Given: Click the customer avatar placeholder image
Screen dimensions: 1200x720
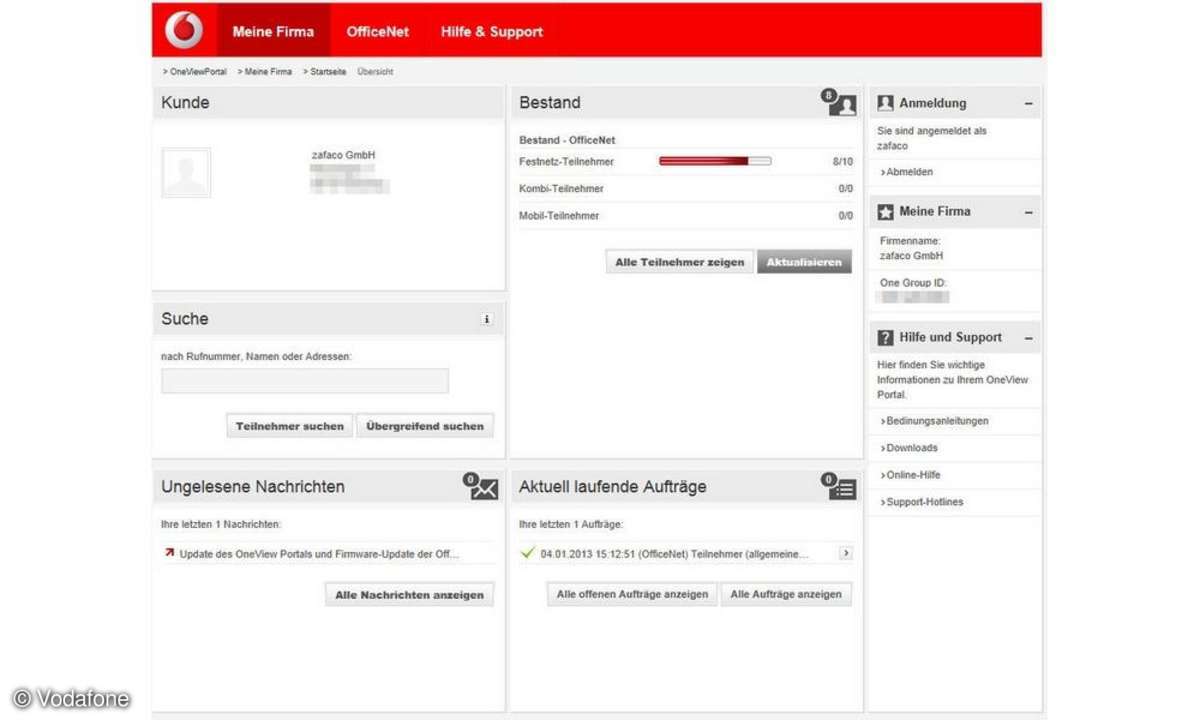Looking at the screenshot, I should coord(186,173).
